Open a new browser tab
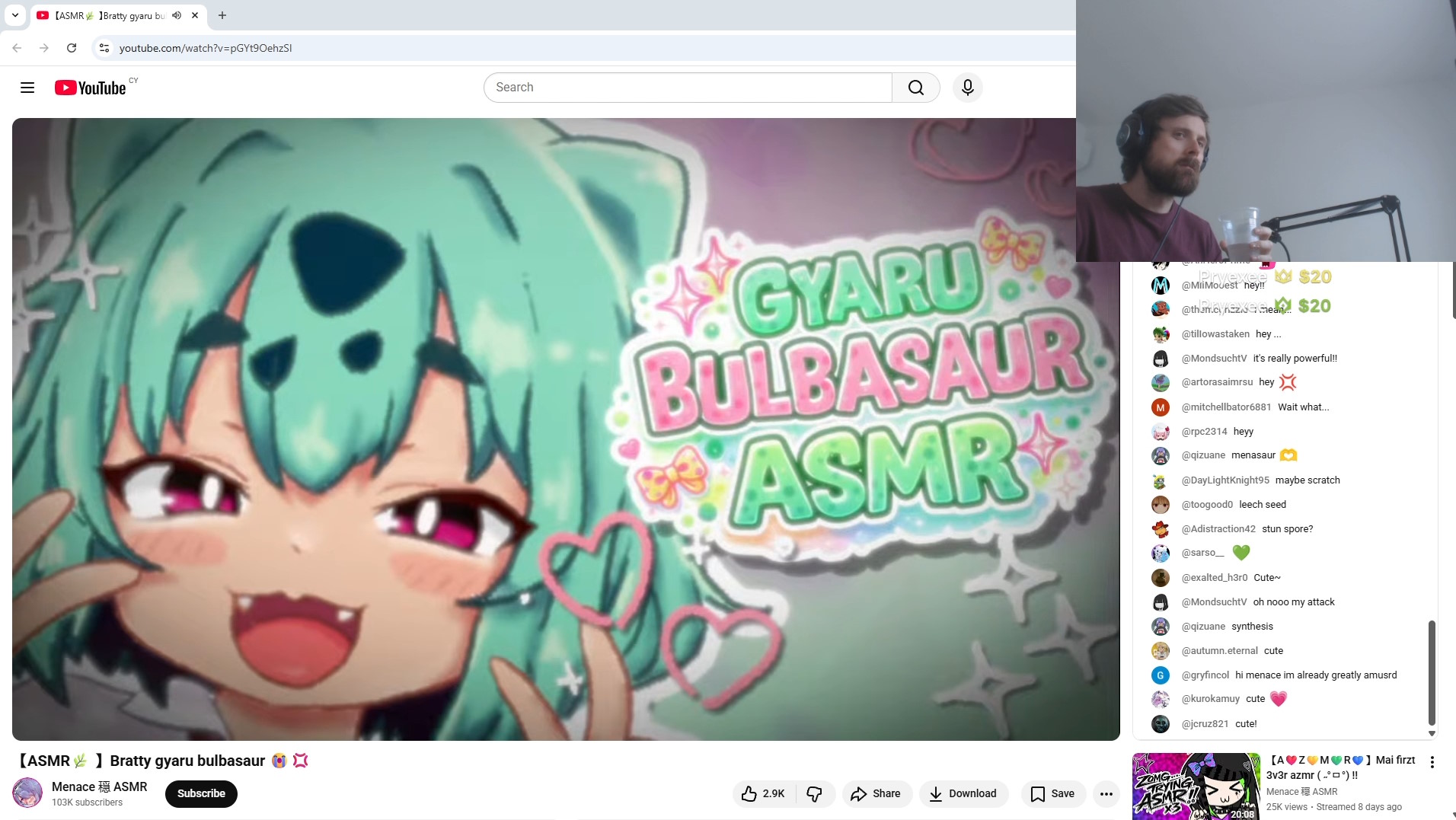 pyautogui.click(x=222, y=15)
